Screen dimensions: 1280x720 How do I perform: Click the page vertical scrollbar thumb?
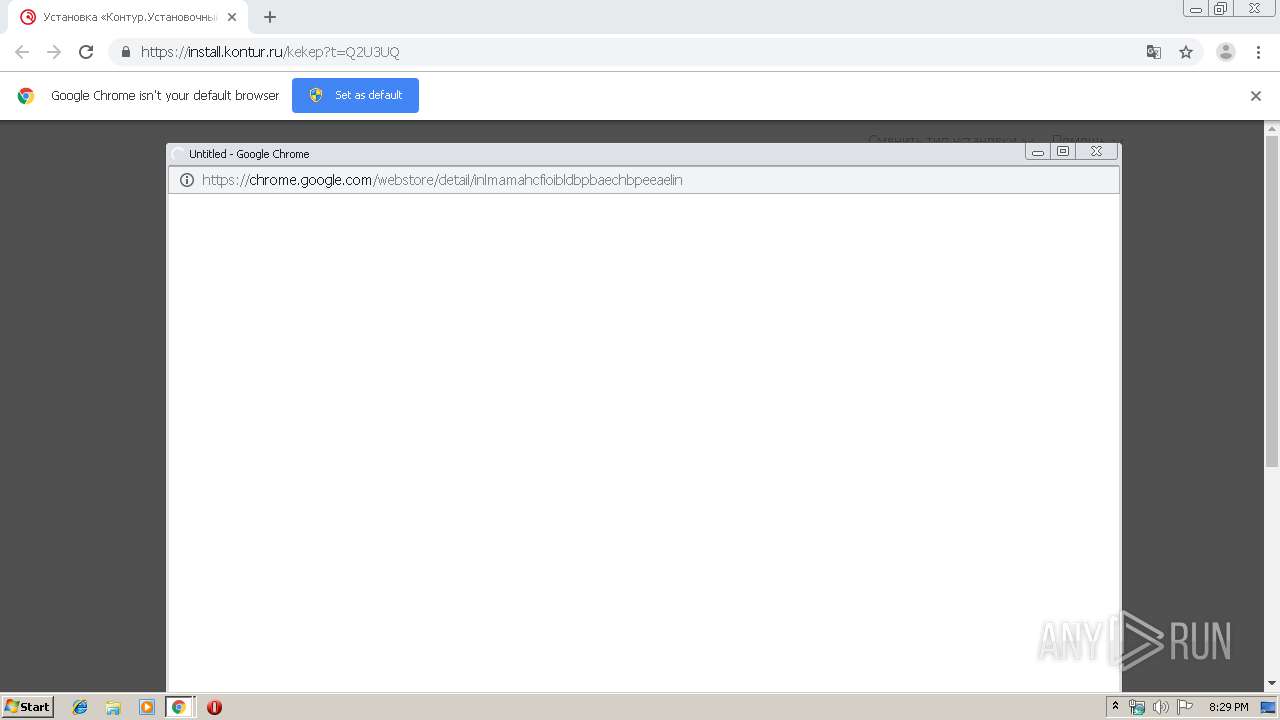click(x=1272, y=301)
